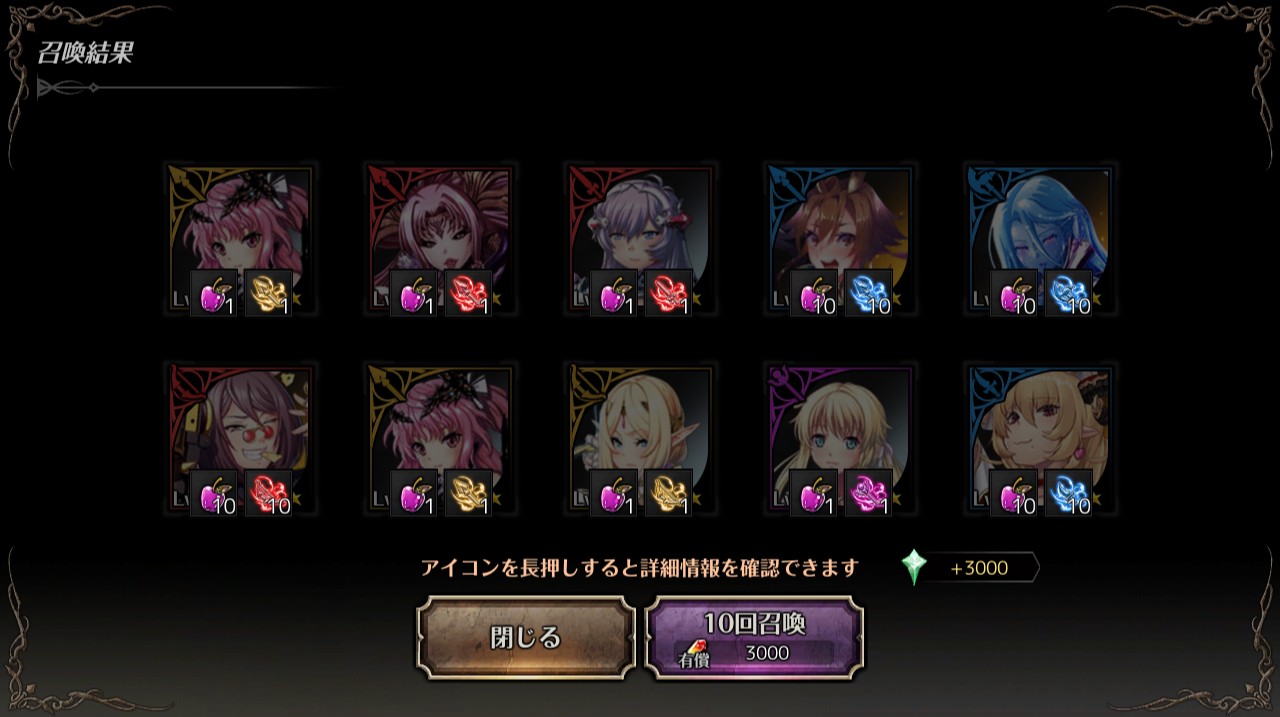
Task: Click the gold wing icon on the first card
Action: (269, 293)
